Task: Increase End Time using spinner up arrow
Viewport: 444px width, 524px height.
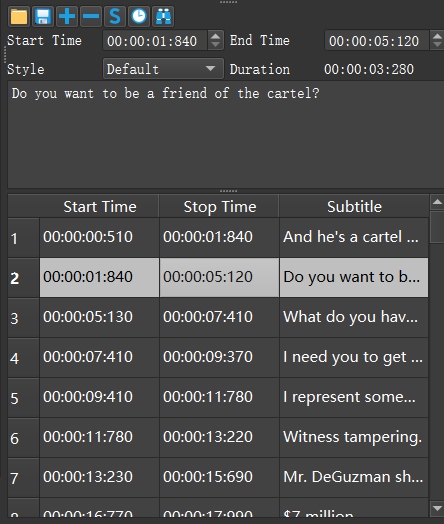Action: (x=438, y=36)
